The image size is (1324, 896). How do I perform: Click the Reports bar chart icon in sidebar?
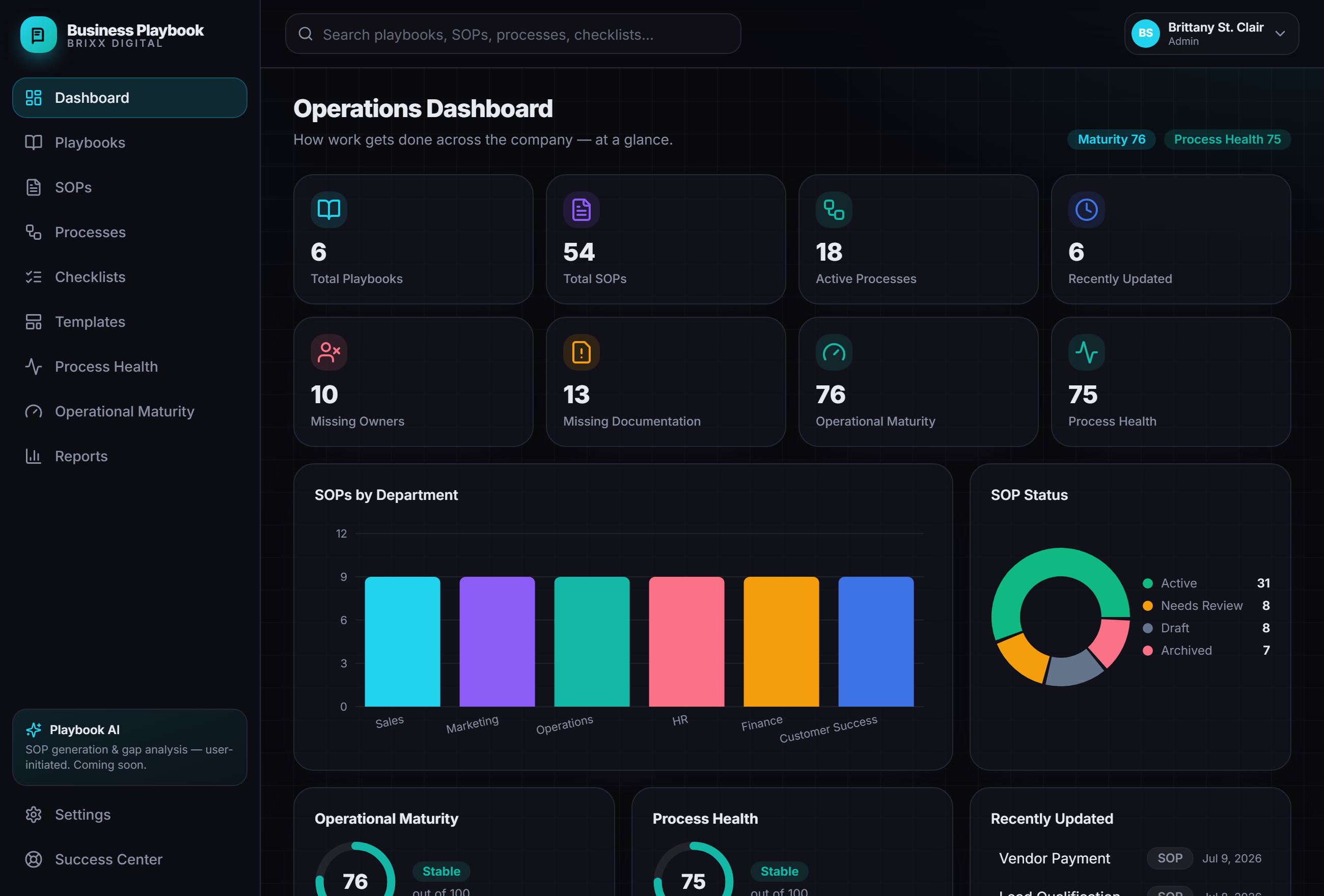[34, 456]
